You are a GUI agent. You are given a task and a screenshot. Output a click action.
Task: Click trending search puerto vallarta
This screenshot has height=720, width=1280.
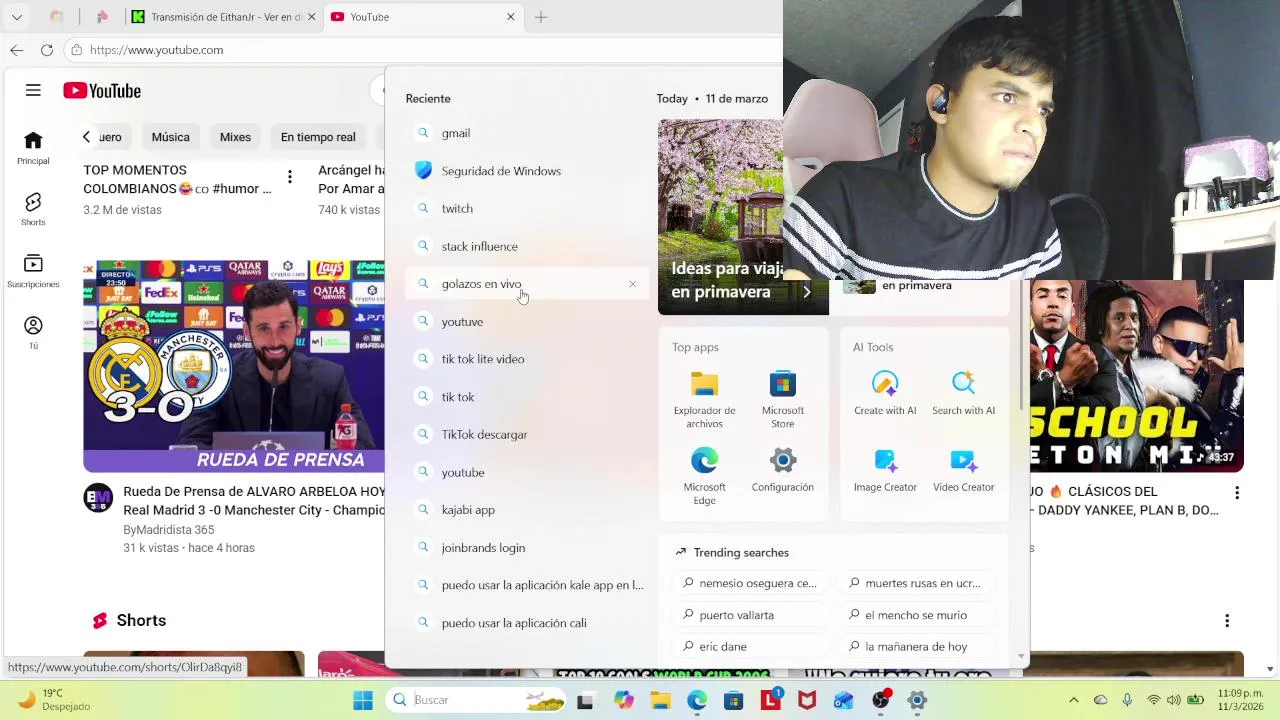pos(752,615)
